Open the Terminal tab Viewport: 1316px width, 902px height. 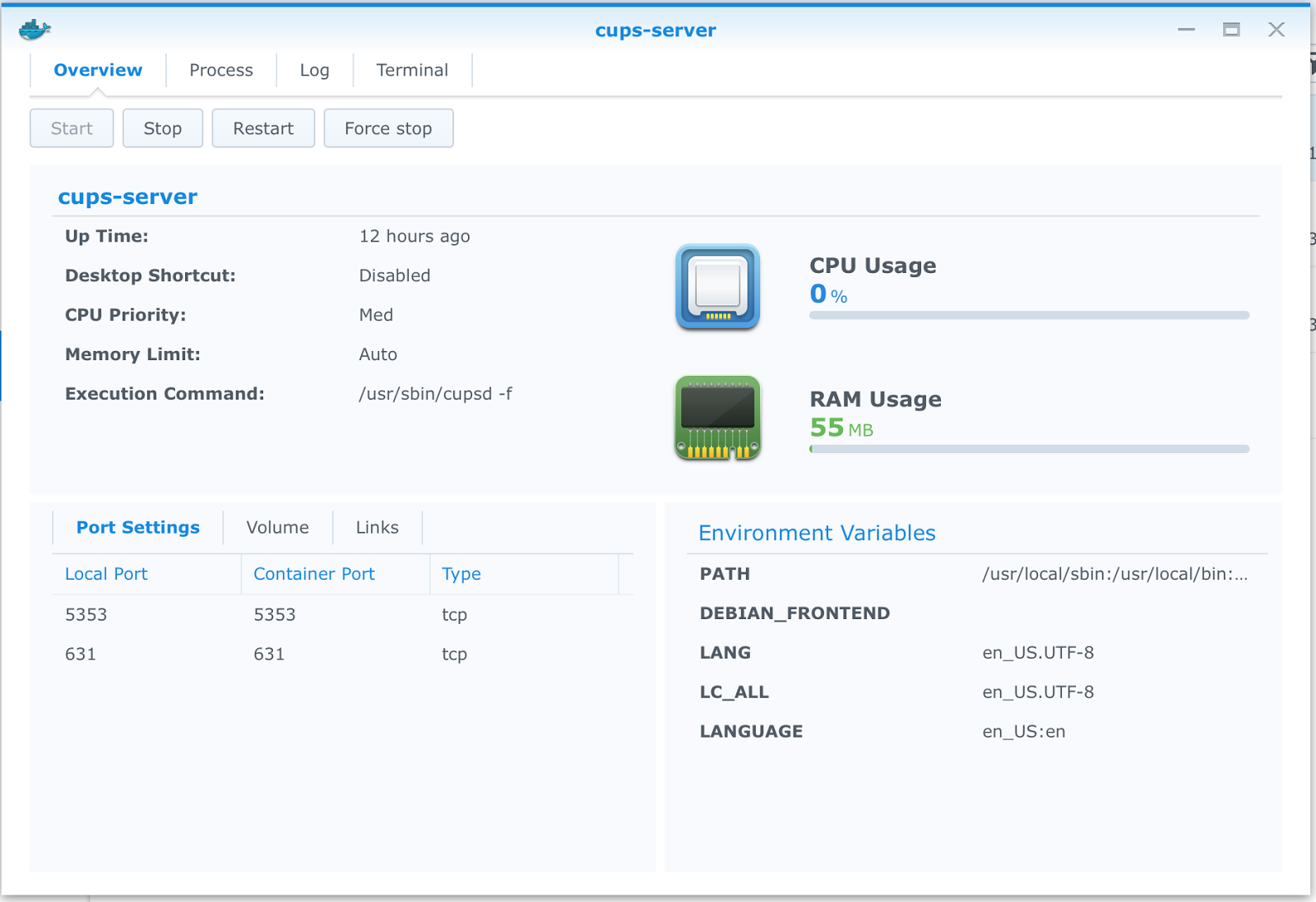(412, 71)
